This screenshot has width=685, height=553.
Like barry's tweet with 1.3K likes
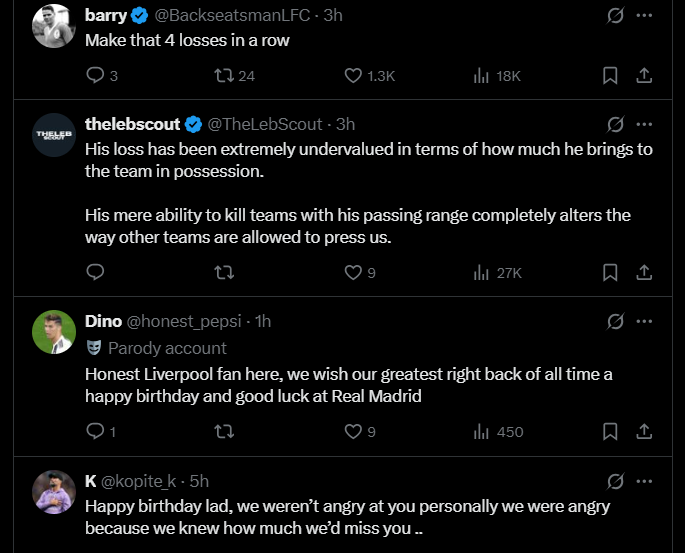(353, 75)
